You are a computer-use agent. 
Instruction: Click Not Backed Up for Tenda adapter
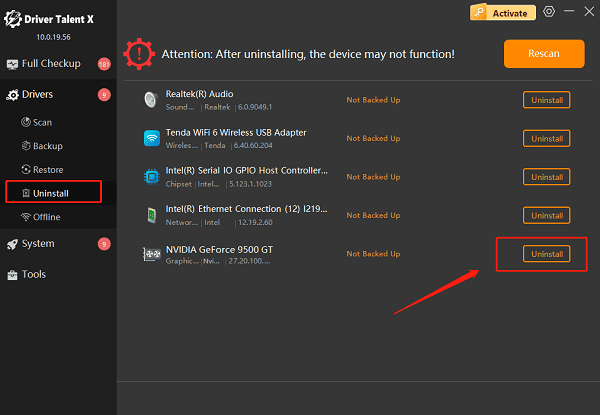373,138
